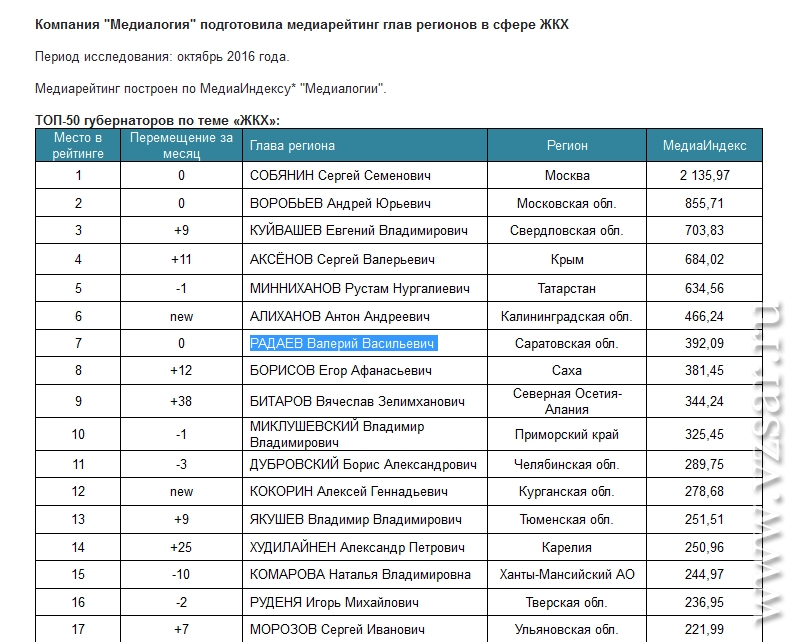This screenshot has width=797, height=642.
Task: Select МИКЛУШЕВСКИЙ Владимир Владимирович
Action: (x=336, y=434)
